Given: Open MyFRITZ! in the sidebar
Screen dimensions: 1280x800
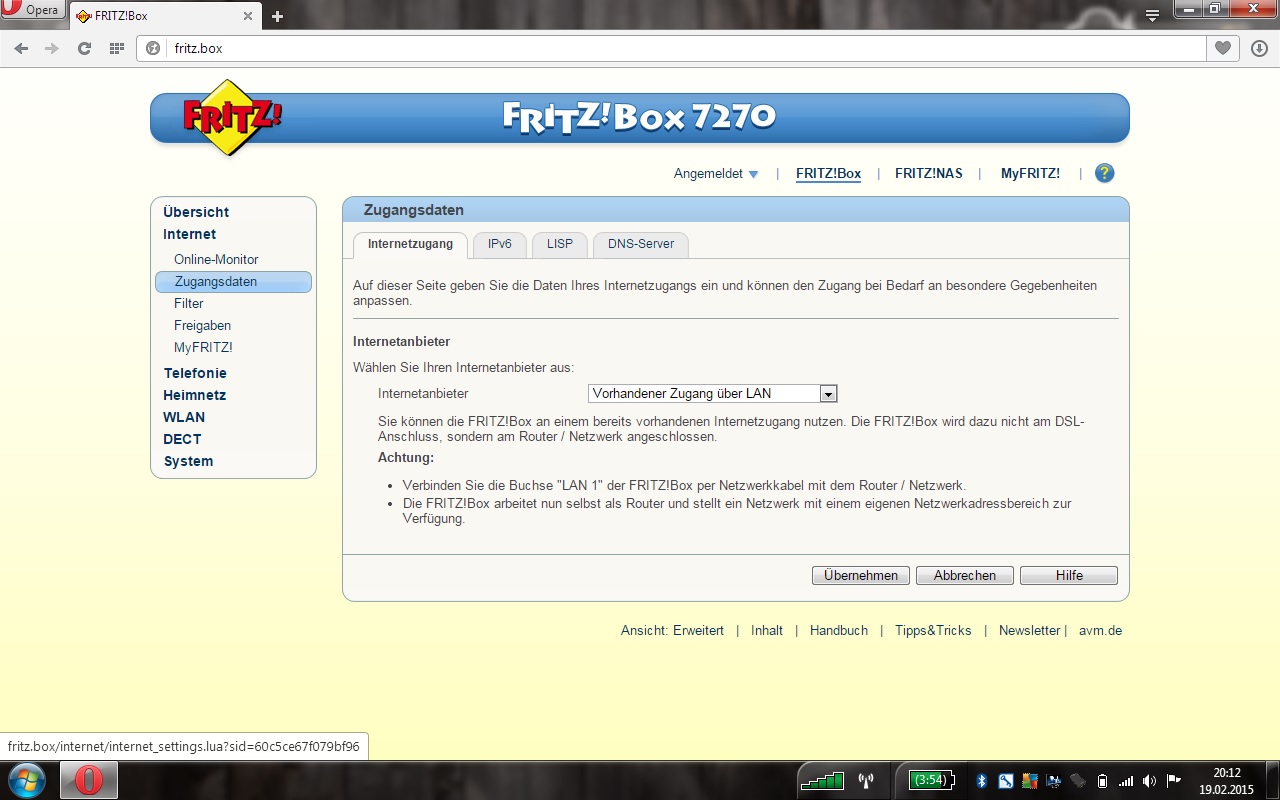Looking at the screenshot, I should point(203,348).
